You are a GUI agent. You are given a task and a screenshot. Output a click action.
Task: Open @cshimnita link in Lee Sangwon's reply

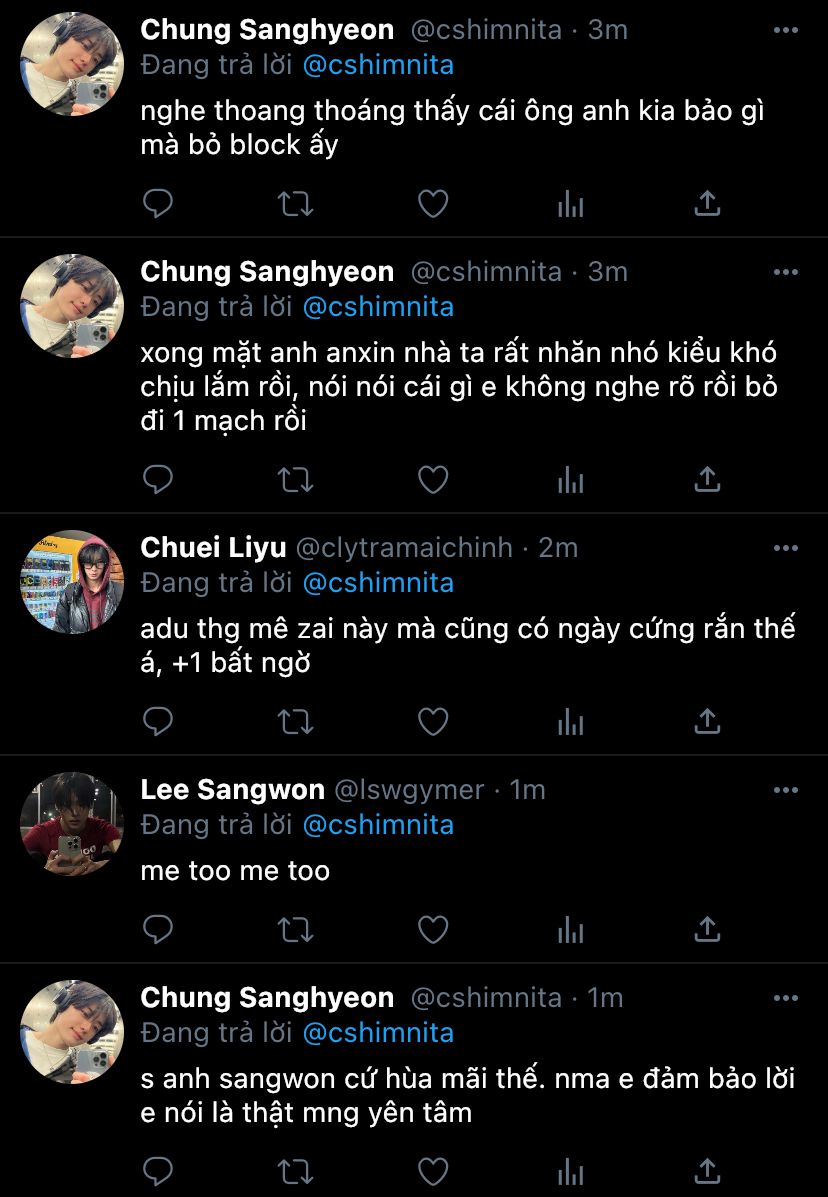[x=378, y=824]
